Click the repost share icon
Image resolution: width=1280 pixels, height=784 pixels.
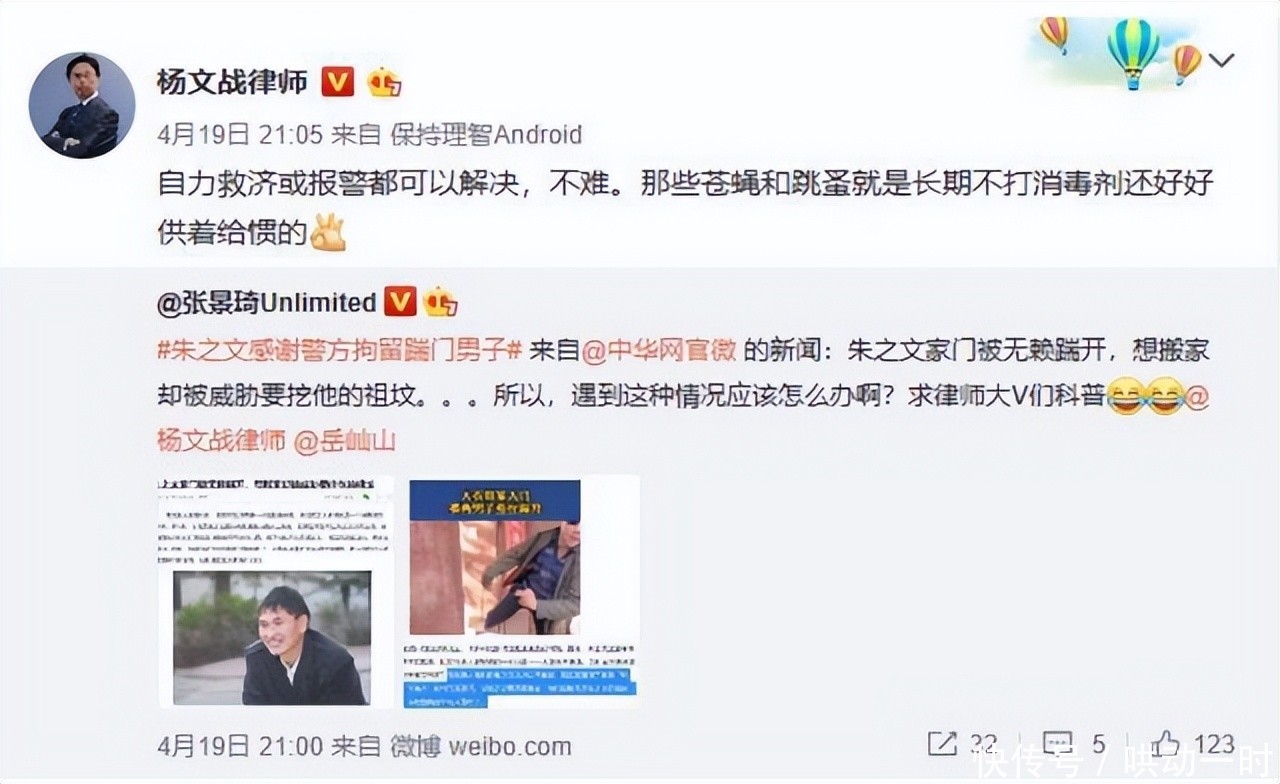tap(942, 744)
